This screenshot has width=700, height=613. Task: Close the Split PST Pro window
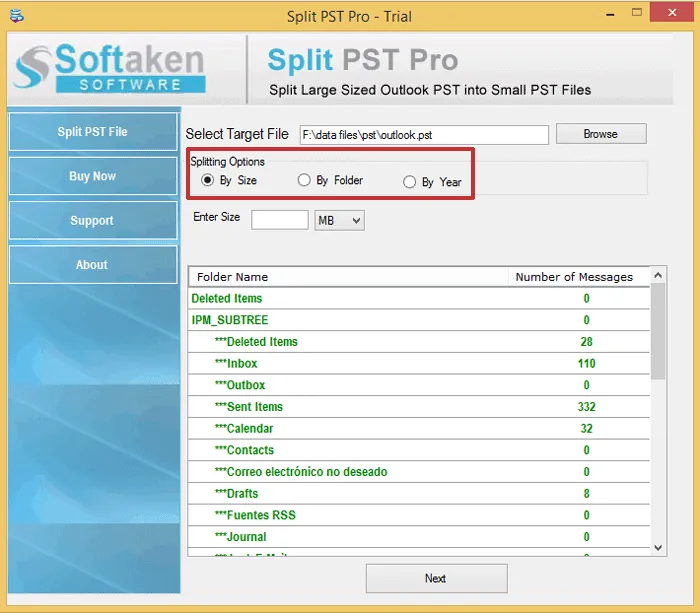[672, 13]
